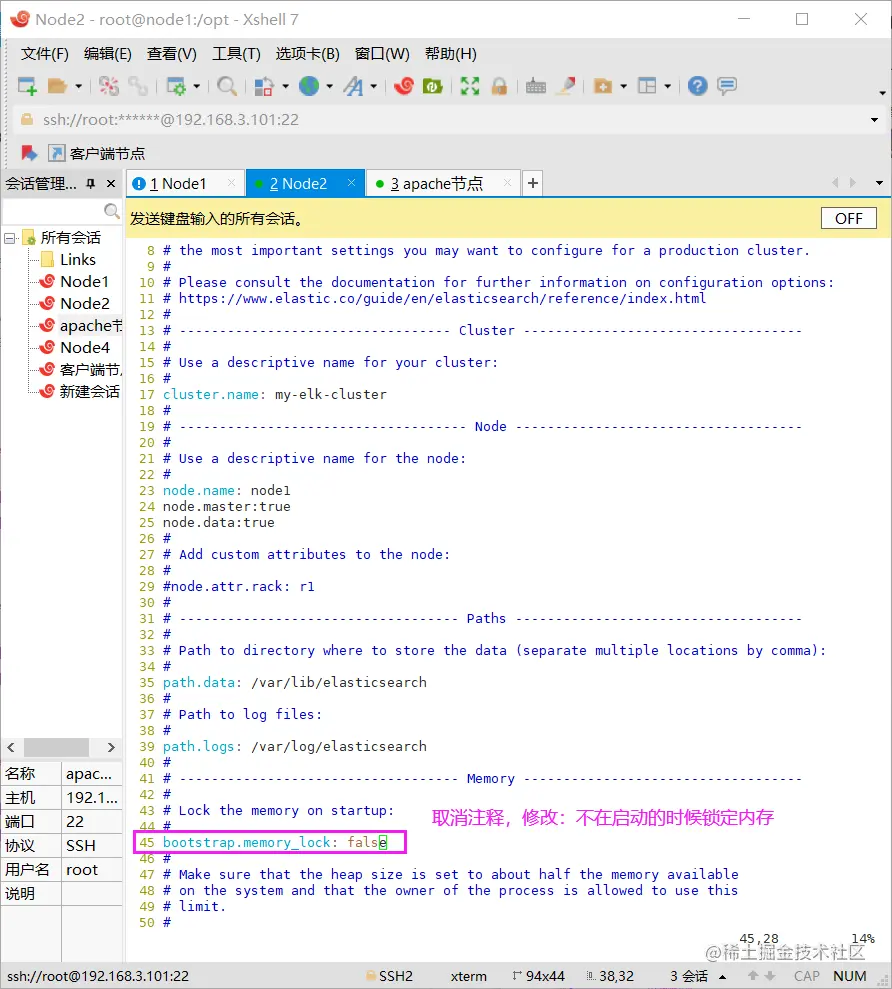Open the 查看(V) menu

pyautogui.click(x=172, y=54)
